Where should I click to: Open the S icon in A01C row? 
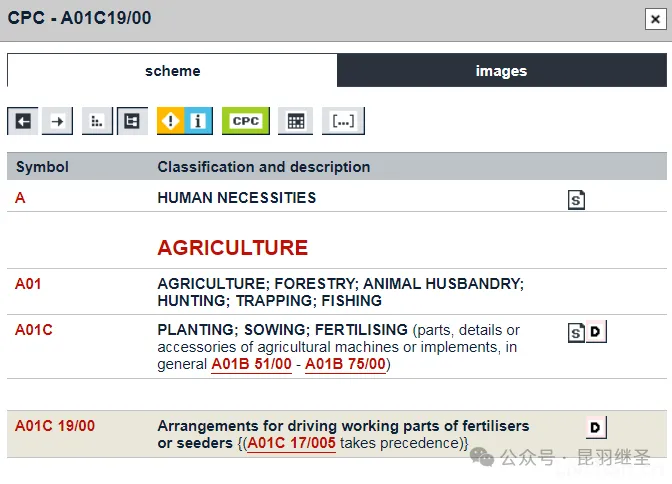coord(576,332)
